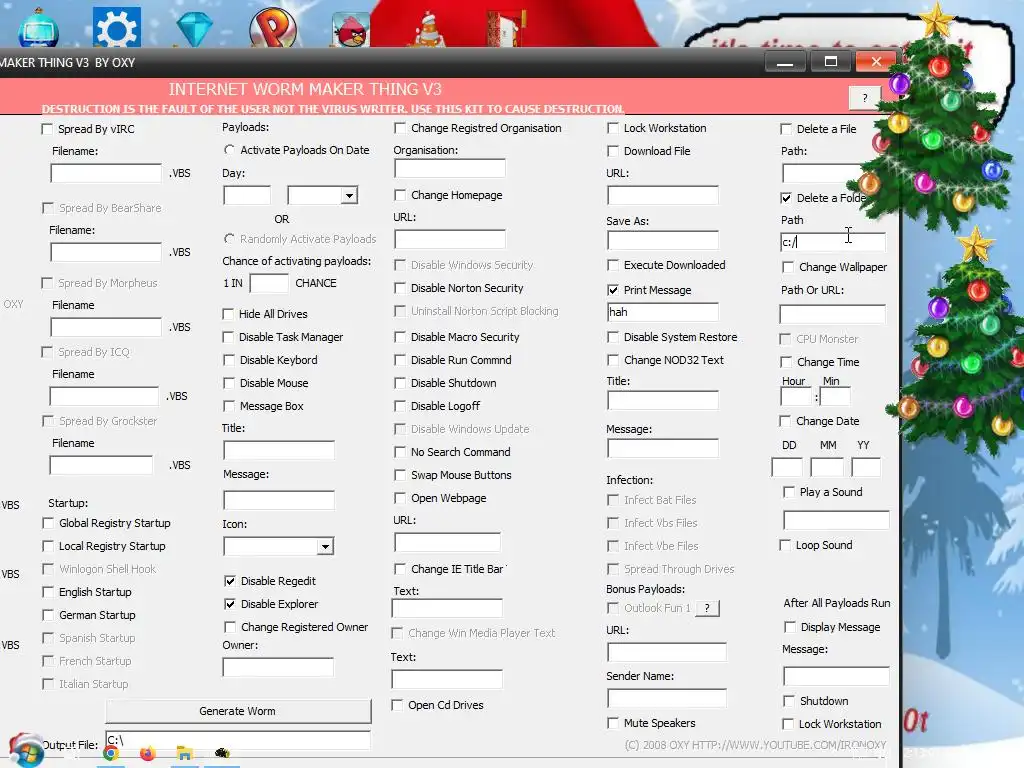
Task: Click the Change Homepage URL field
Action: point(450,239)
